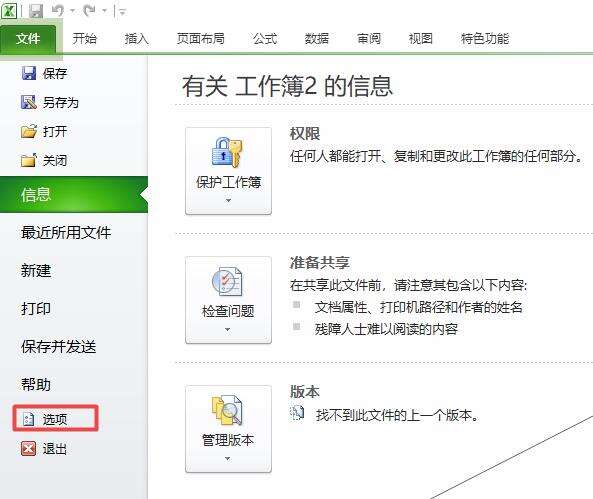This screenshot has width=593, height=499.
Task: Click the 管理版本 magnifier documents icon
Action: pos(227,411)
